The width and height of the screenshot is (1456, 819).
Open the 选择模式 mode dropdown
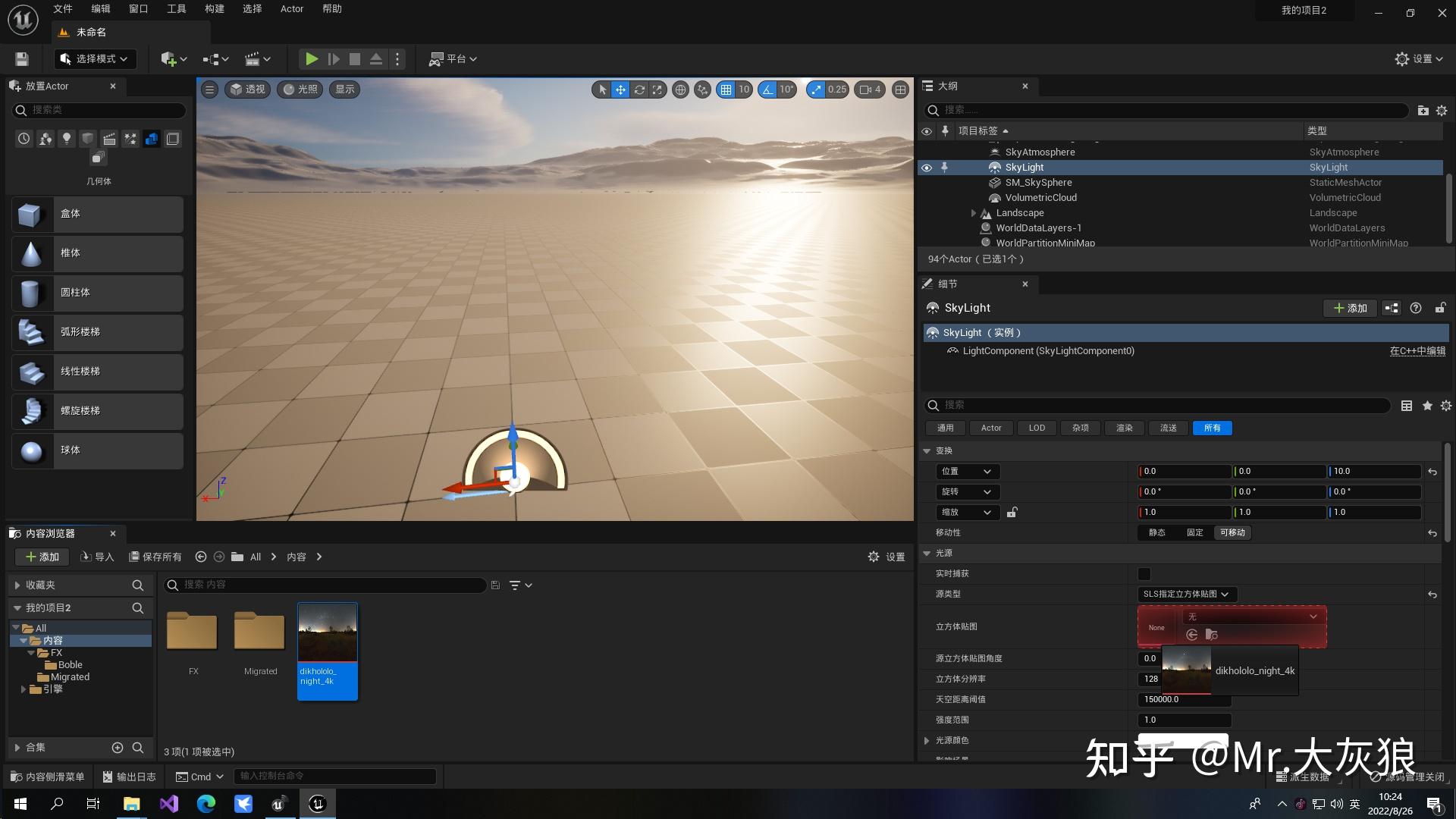point(94,58)
